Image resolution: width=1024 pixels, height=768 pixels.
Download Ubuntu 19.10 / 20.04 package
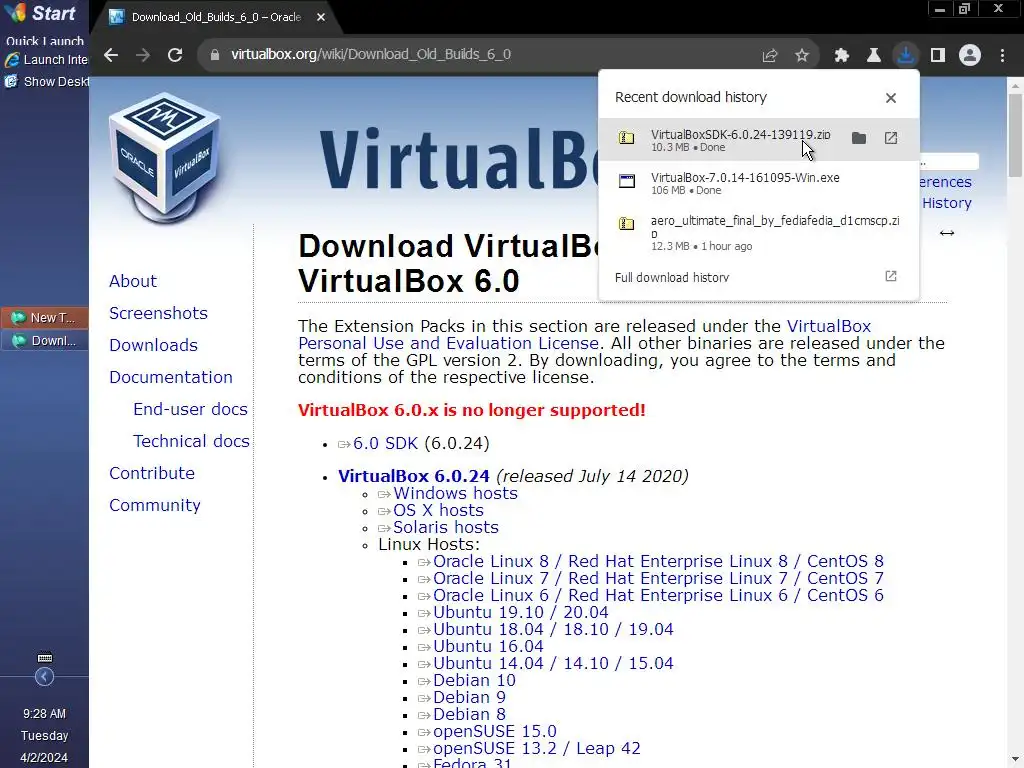[520, 612]
